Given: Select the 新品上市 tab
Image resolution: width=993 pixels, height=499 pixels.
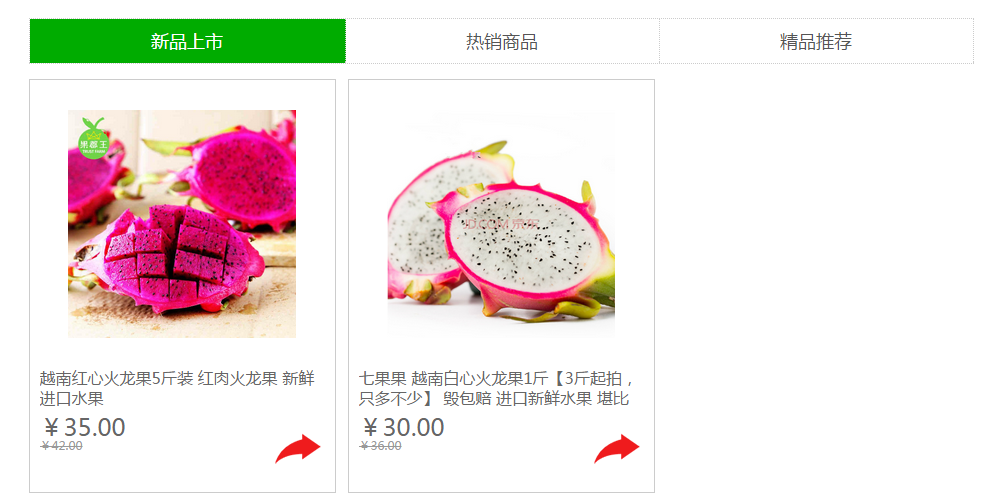Looking at the screenshot, I should [x=187, y=41].
